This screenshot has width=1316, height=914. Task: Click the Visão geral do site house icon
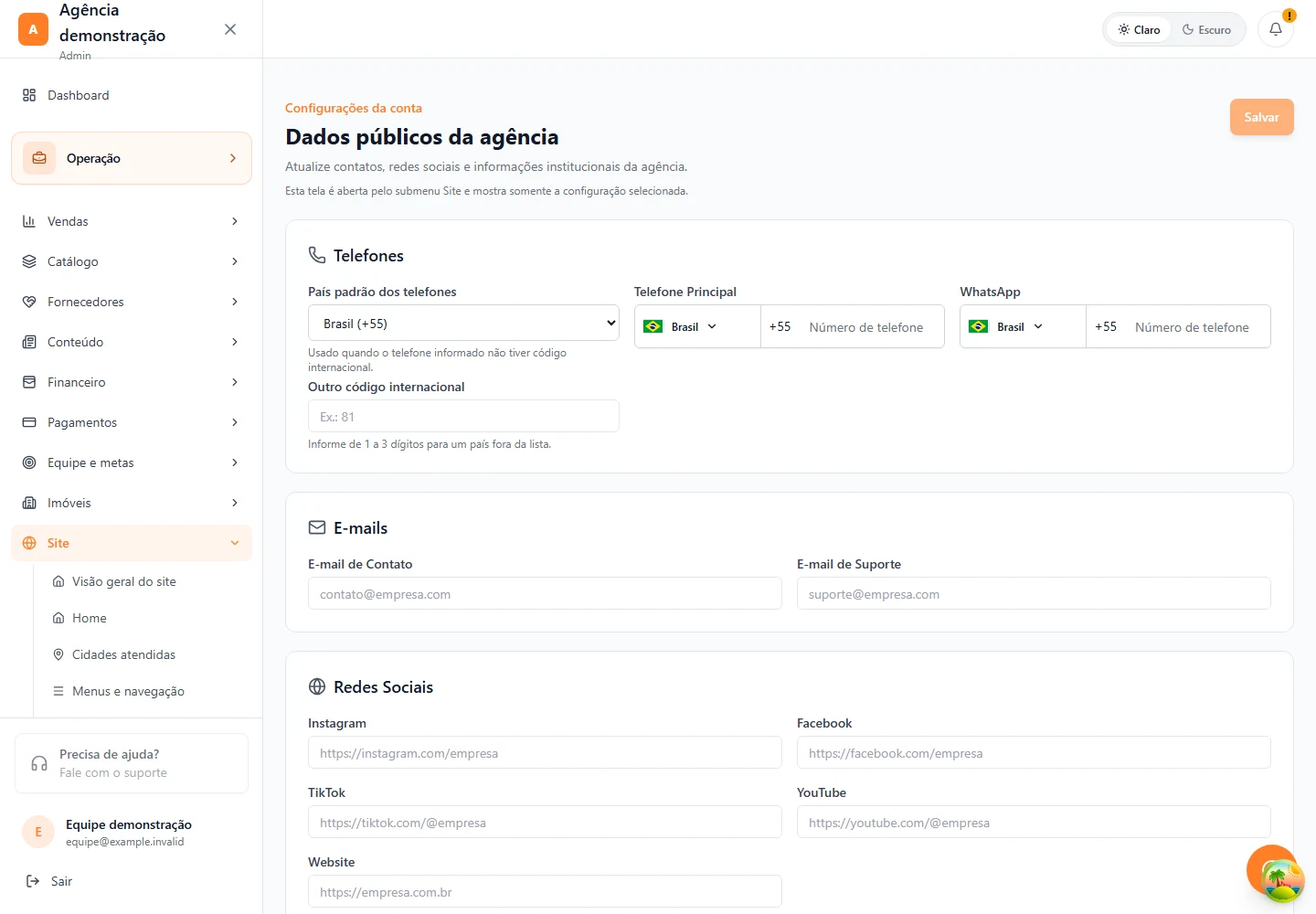click(58, 581)
